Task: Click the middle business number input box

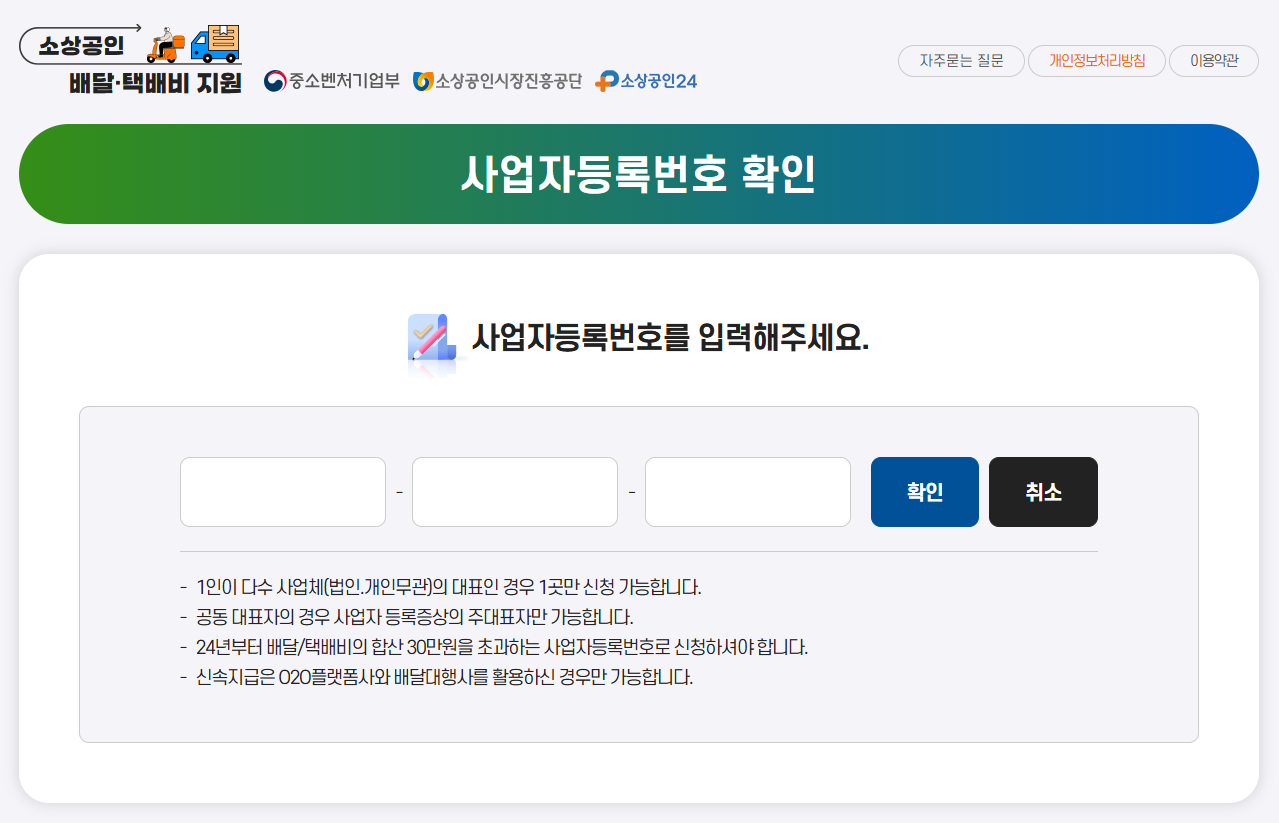Action: click(514, 491)
